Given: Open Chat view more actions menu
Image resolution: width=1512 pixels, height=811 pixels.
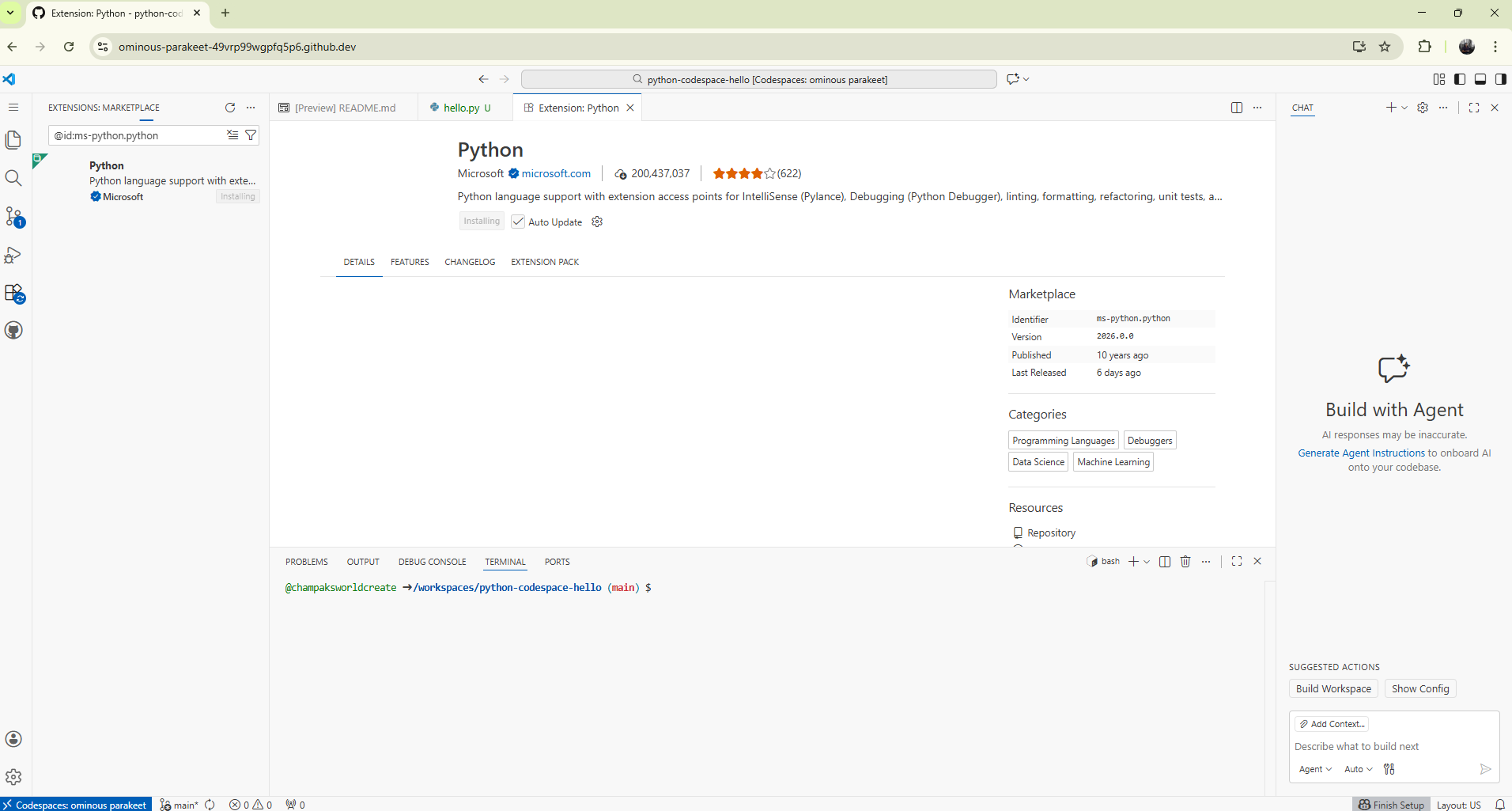Looking at the screenshot, I should coord(1443,108).
